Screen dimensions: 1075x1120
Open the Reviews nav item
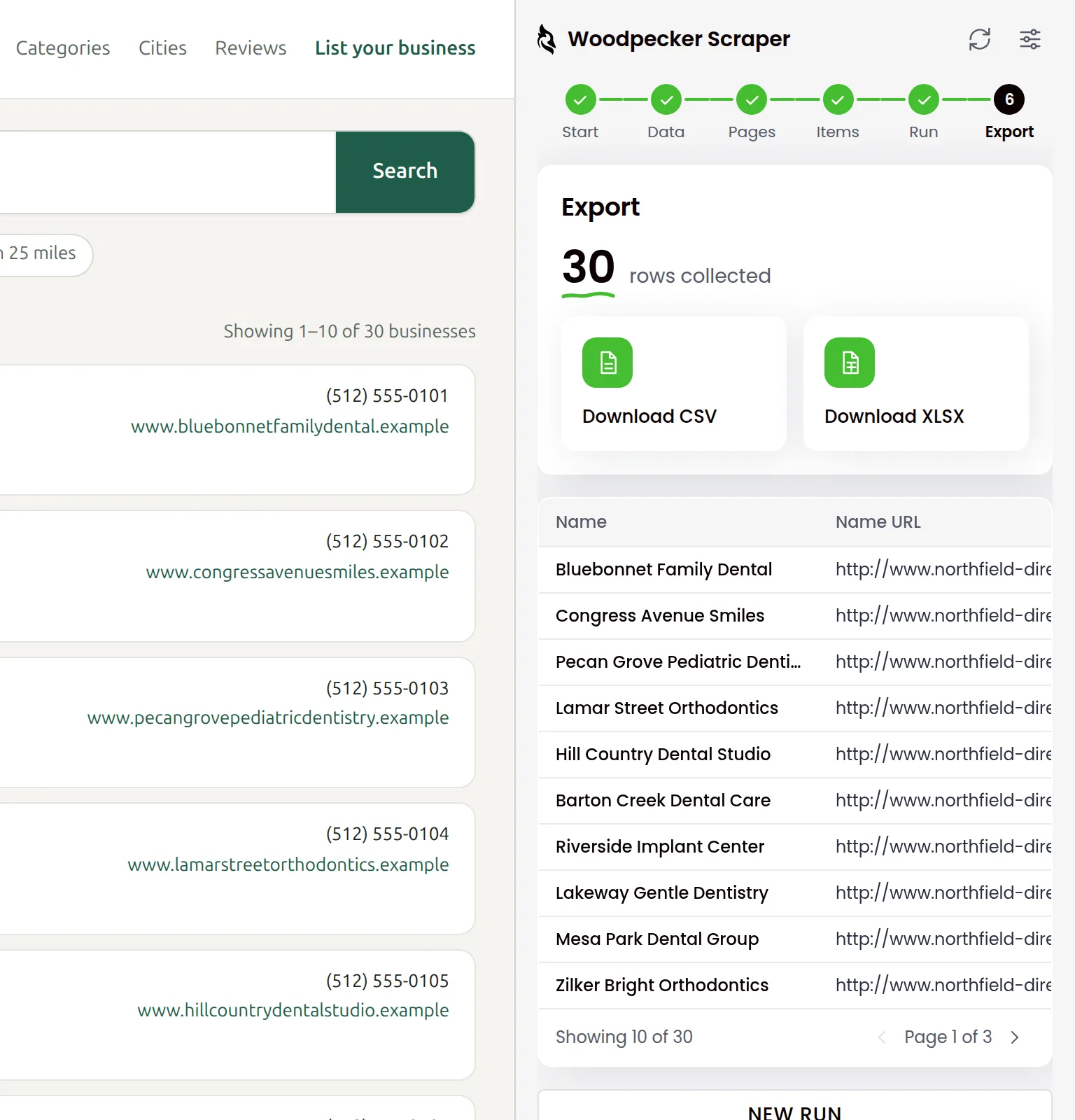point(251,48)
